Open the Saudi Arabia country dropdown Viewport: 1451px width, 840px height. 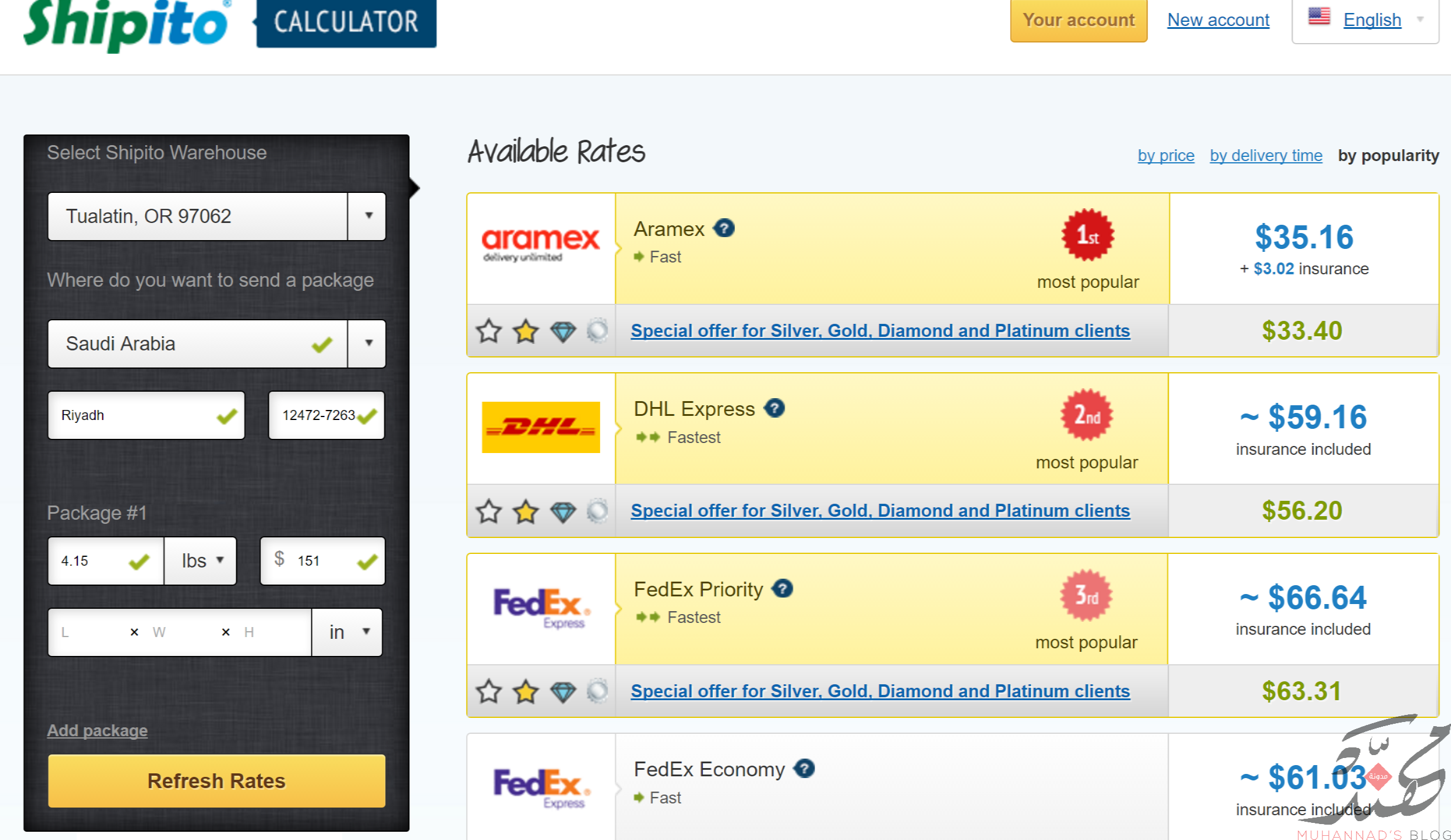pyautogui.click(x=368, y=343)
